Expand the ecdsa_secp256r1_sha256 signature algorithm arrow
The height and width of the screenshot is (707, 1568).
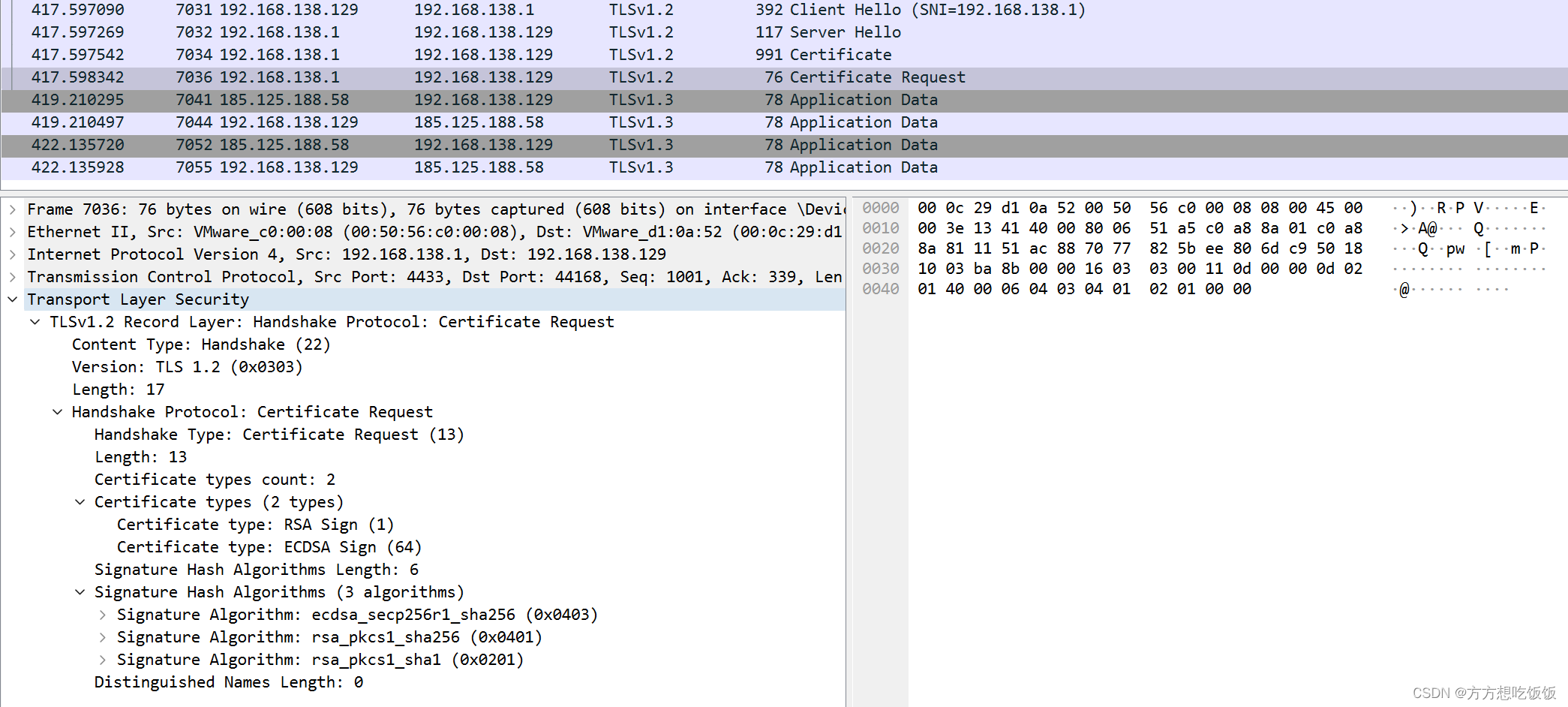103,615
